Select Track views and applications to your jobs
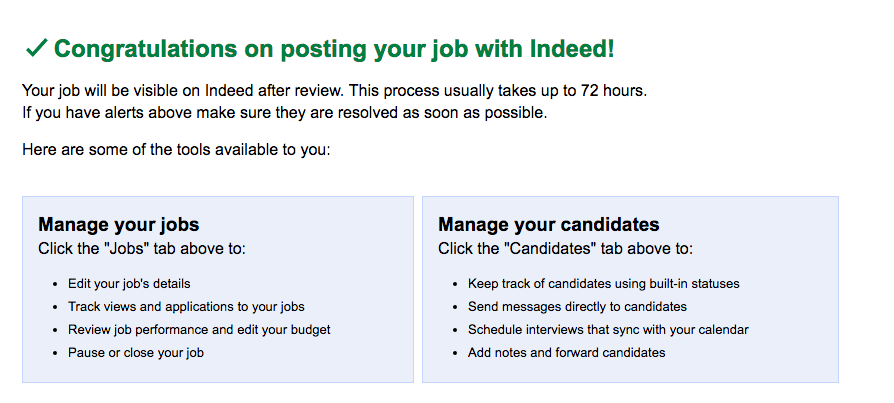Viewport: 894px width, 403px height. pos(186,307)
